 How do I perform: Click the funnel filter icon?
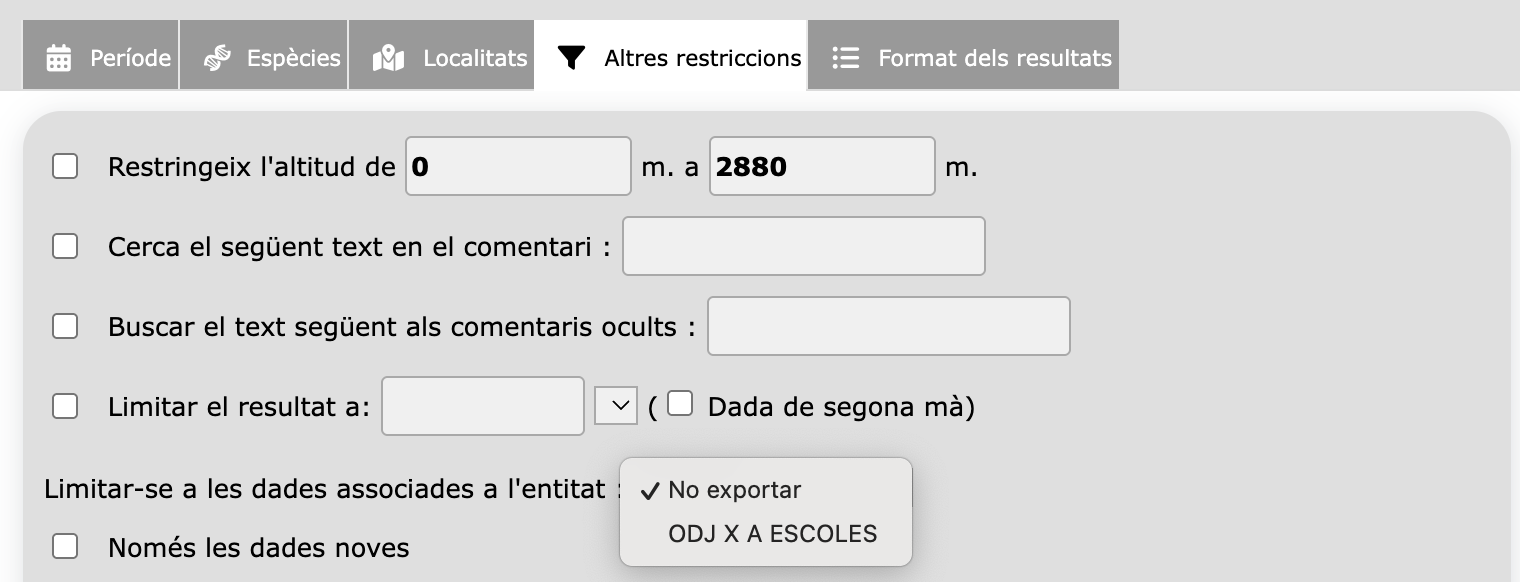[x=571, y=58]
